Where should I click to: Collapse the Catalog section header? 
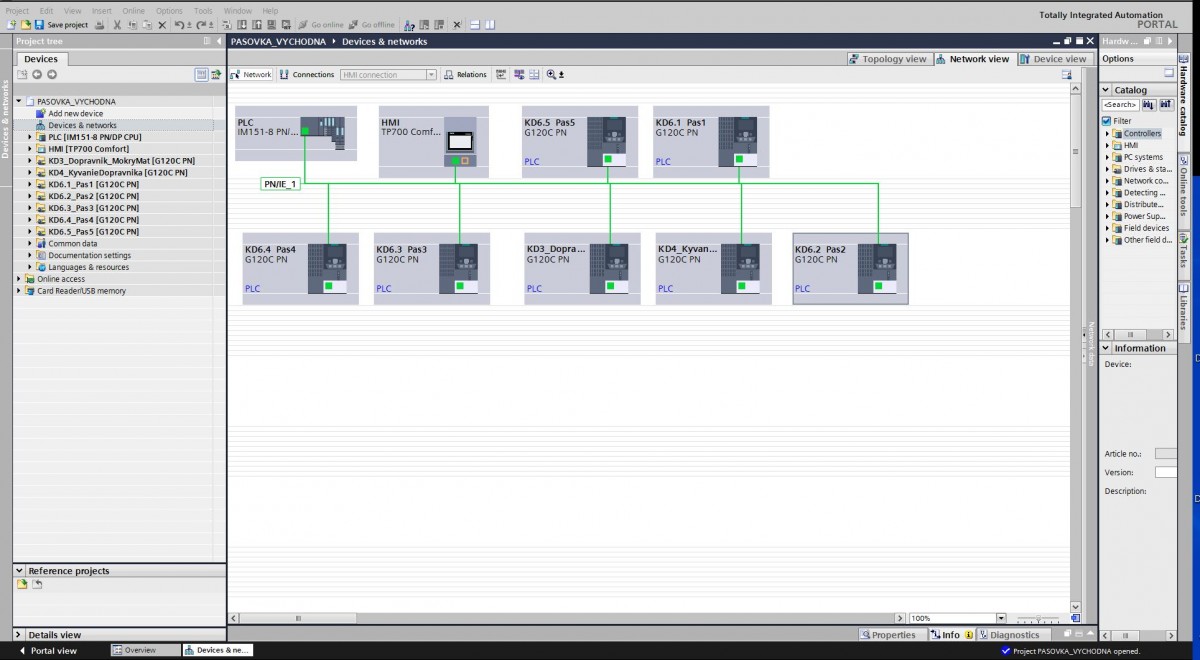click(1106, 90)
